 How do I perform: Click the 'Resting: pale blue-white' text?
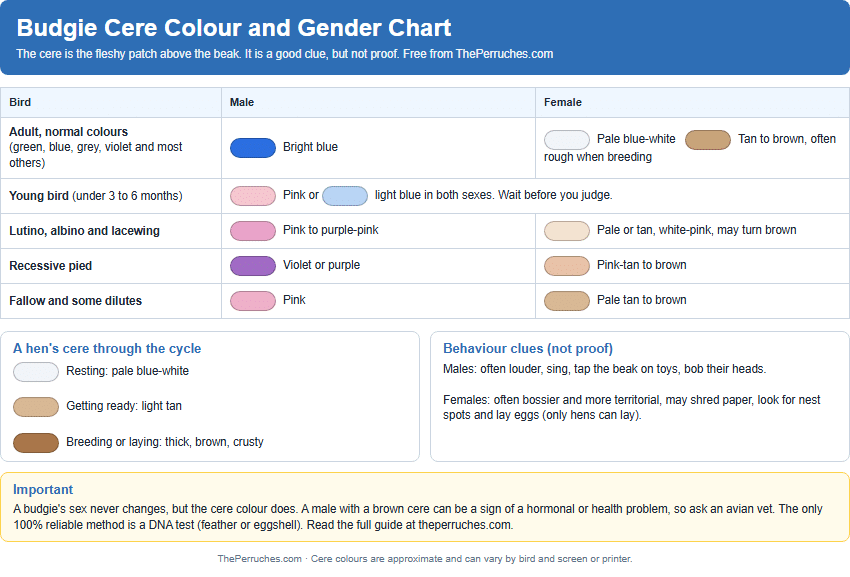click(x=127, y=371)
